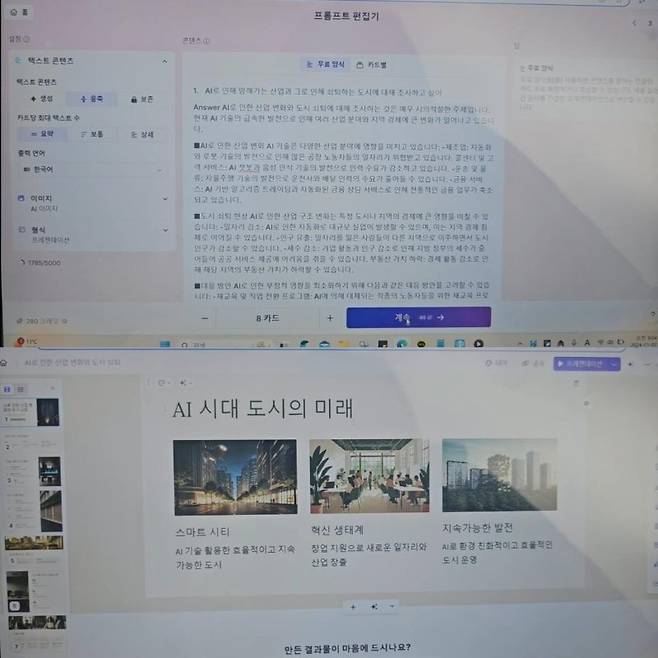Open Windows Start menu on taskbar
This screenshot has width=658, height=658.
pos(165,344)
